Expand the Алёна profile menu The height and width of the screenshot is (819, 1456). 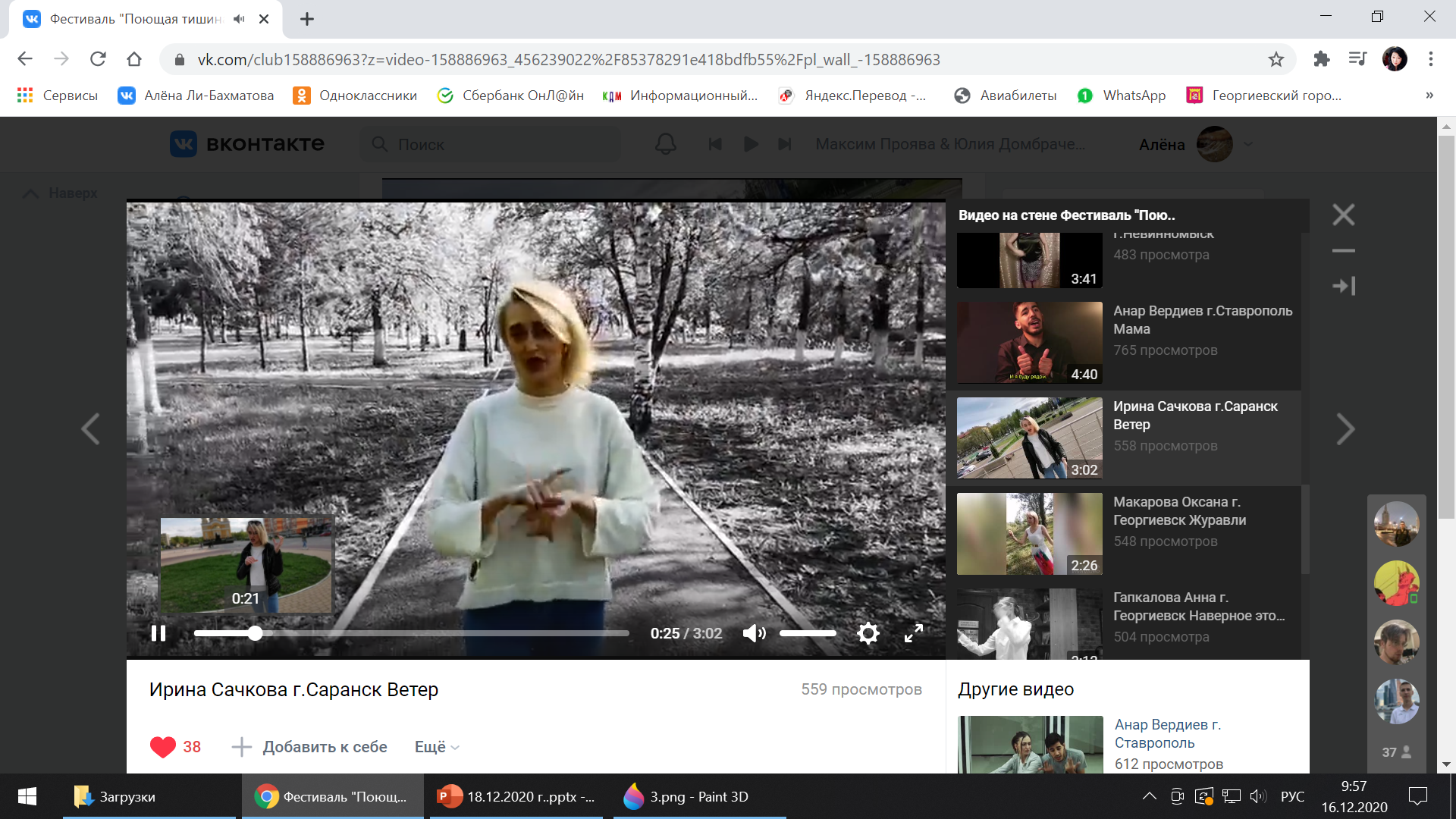pyautogui.click(x=1195, y=144)
